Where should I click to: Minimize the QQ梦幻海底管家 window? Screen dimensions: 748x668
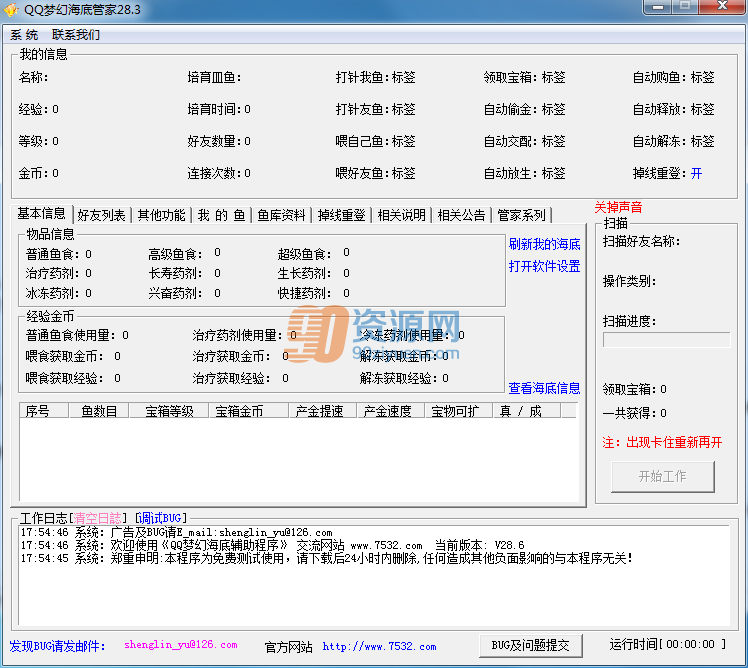pos(658,7)
